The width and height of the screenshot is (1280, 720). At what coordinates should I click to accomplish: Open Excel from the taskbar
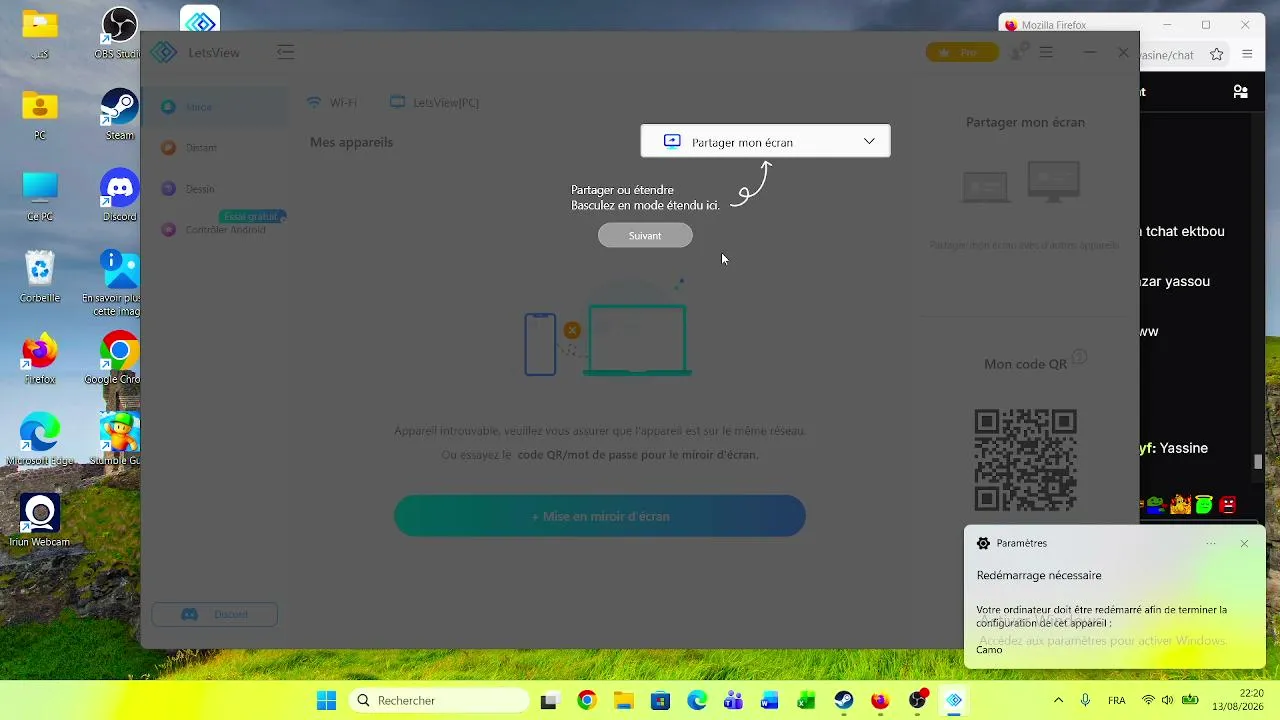[806, 701]
